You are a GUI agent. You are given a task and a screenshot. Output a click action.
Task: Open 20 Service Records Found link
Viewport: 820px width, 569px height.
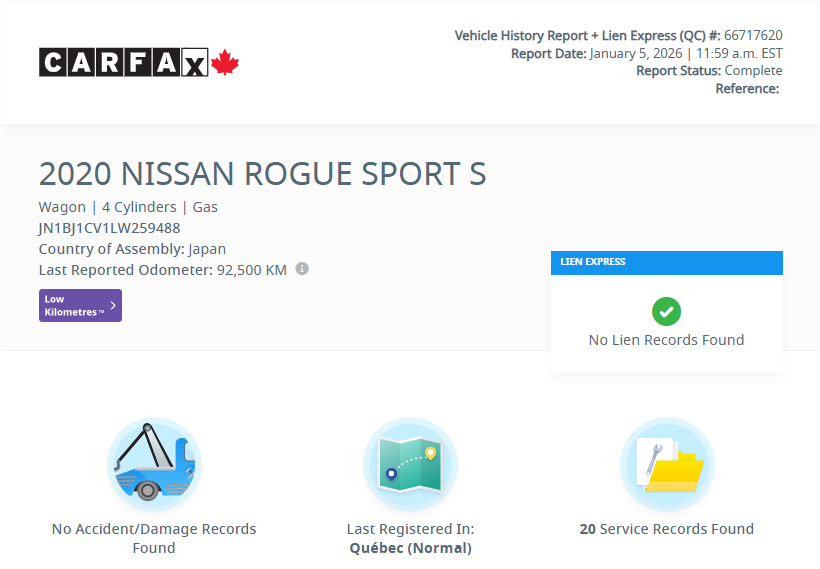click(x=667, y=529)
